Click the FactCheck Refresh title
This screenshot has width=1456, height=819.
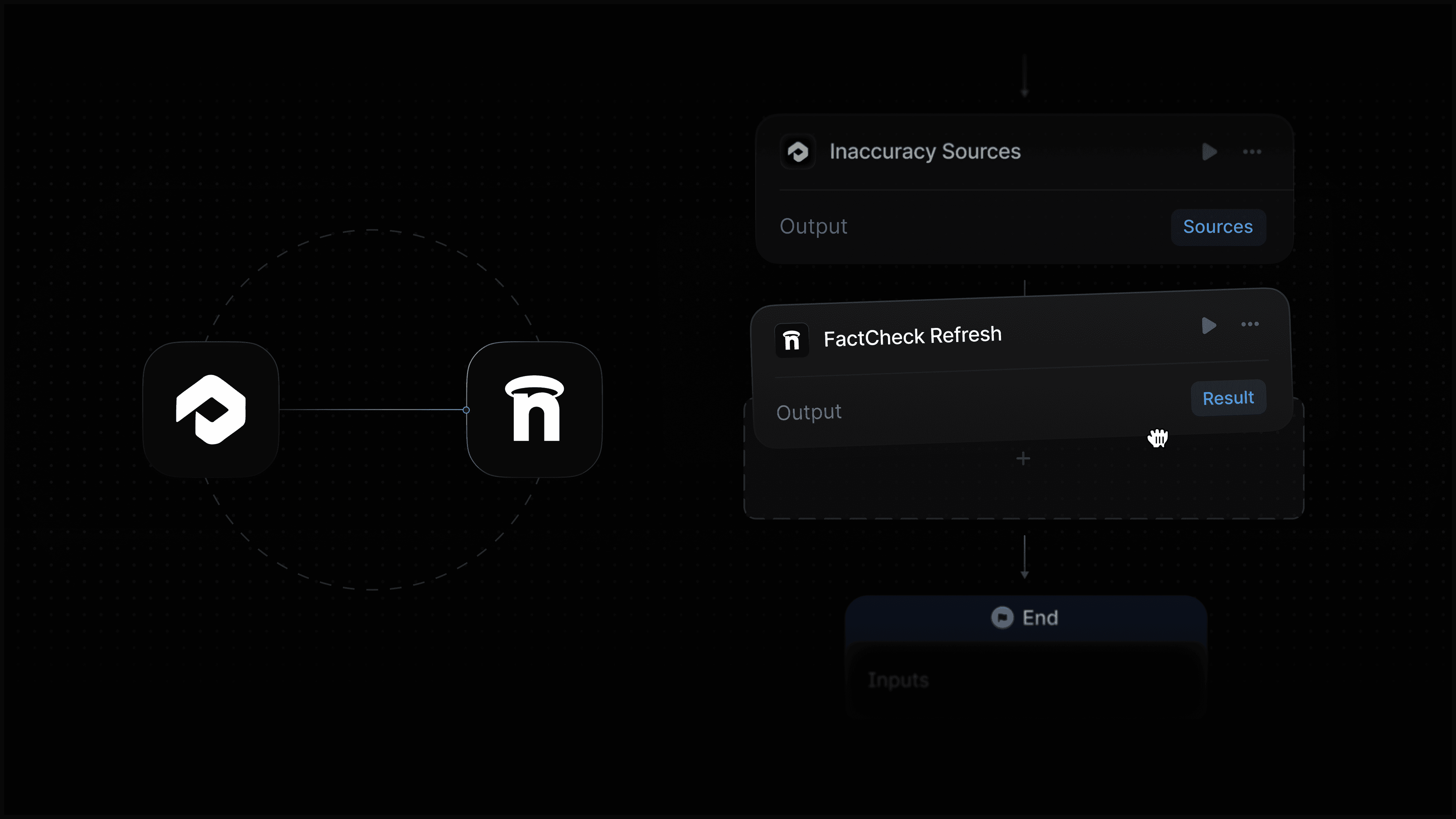(912, 336)
